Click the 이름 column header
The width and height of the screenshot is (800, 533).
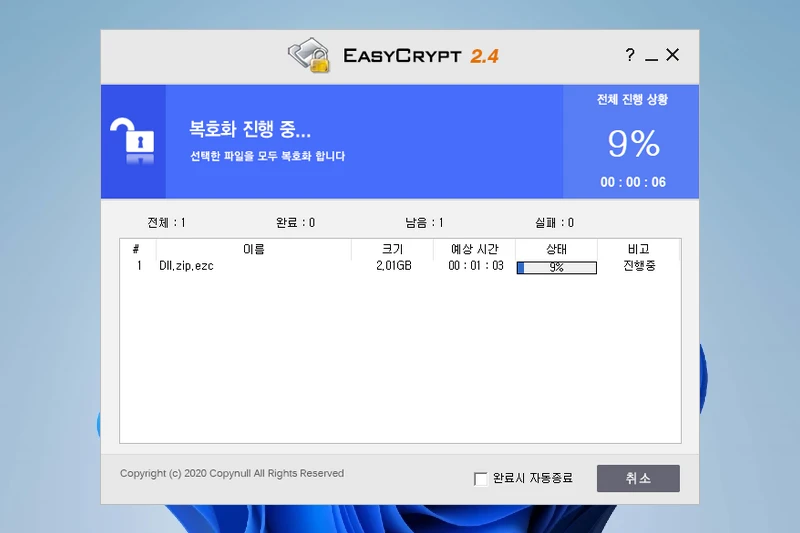coord(254,249)
